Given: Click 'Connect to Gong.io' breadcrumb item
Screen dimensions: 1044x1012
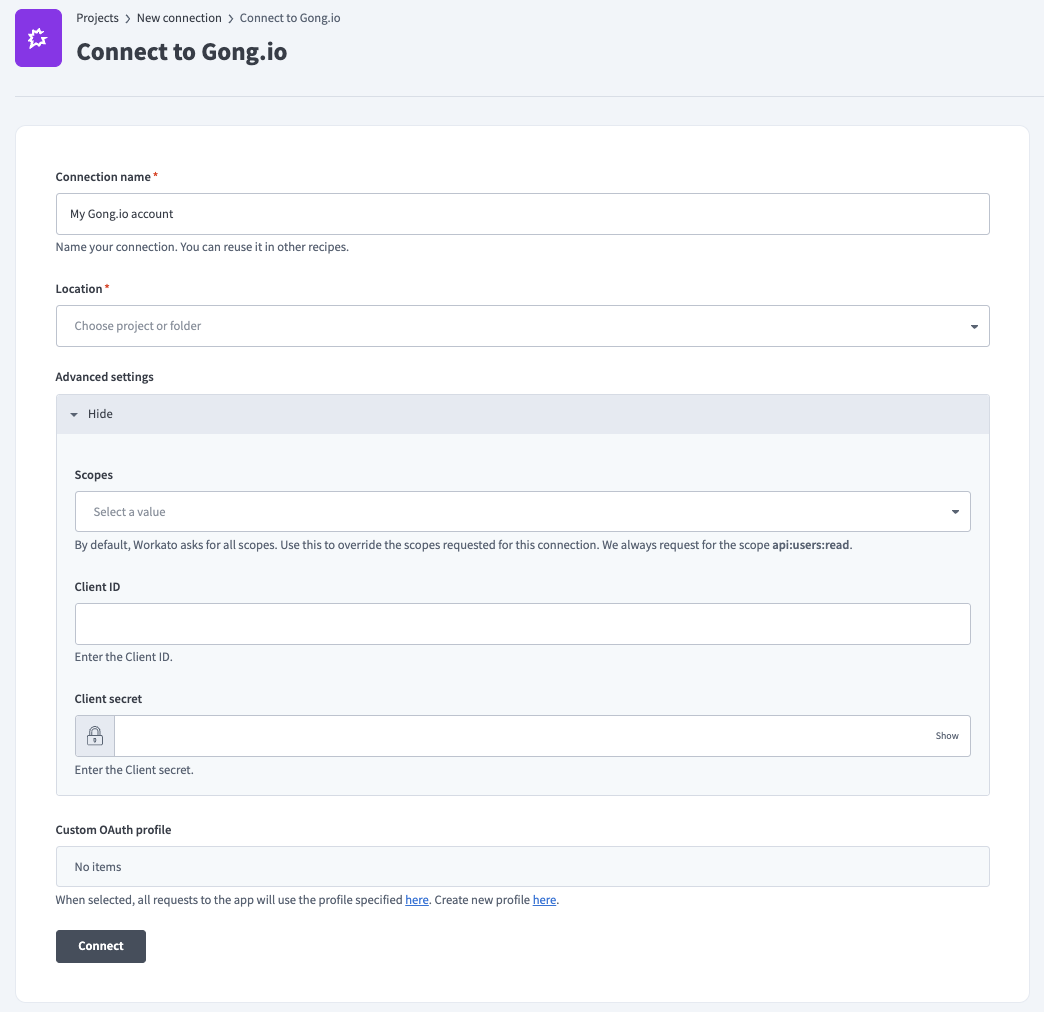Looking at the screenshot, I should point(290,18).
